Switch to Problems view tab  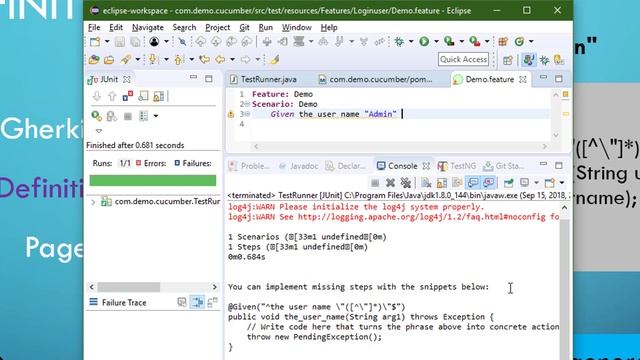(249, 166)
